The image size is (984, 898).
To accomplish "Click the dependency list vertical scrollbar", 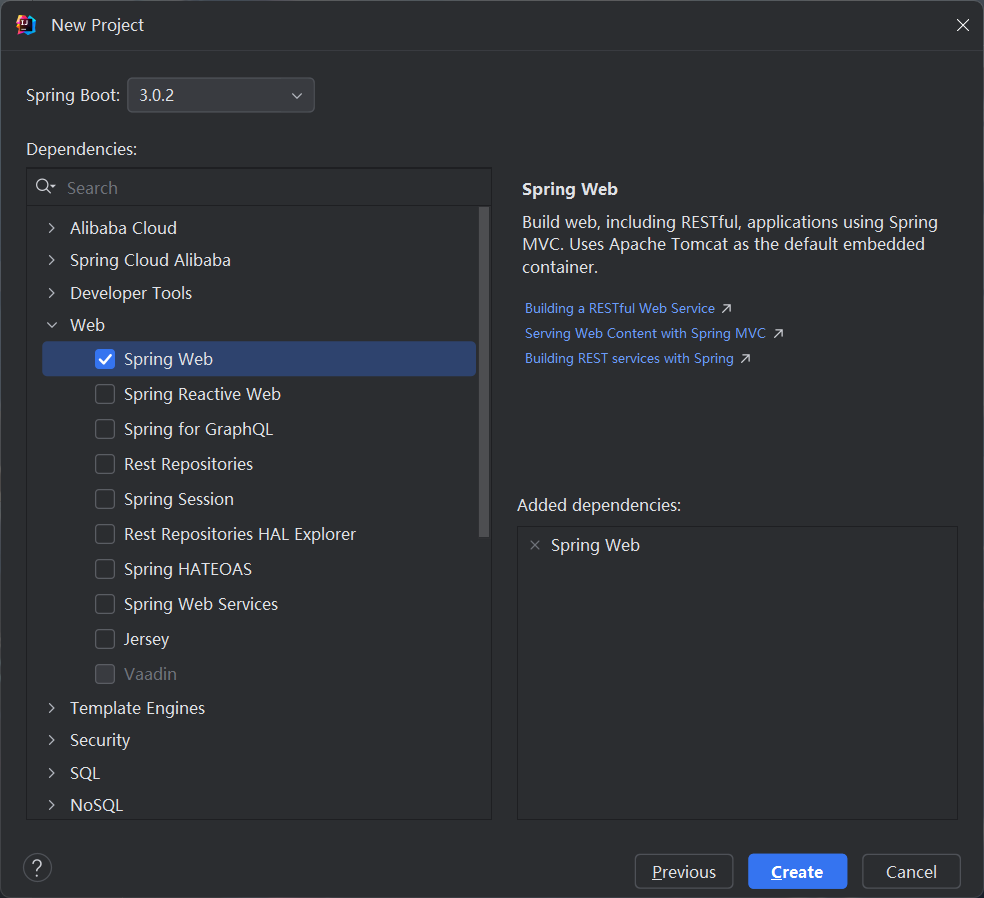I will coord(484,371).
